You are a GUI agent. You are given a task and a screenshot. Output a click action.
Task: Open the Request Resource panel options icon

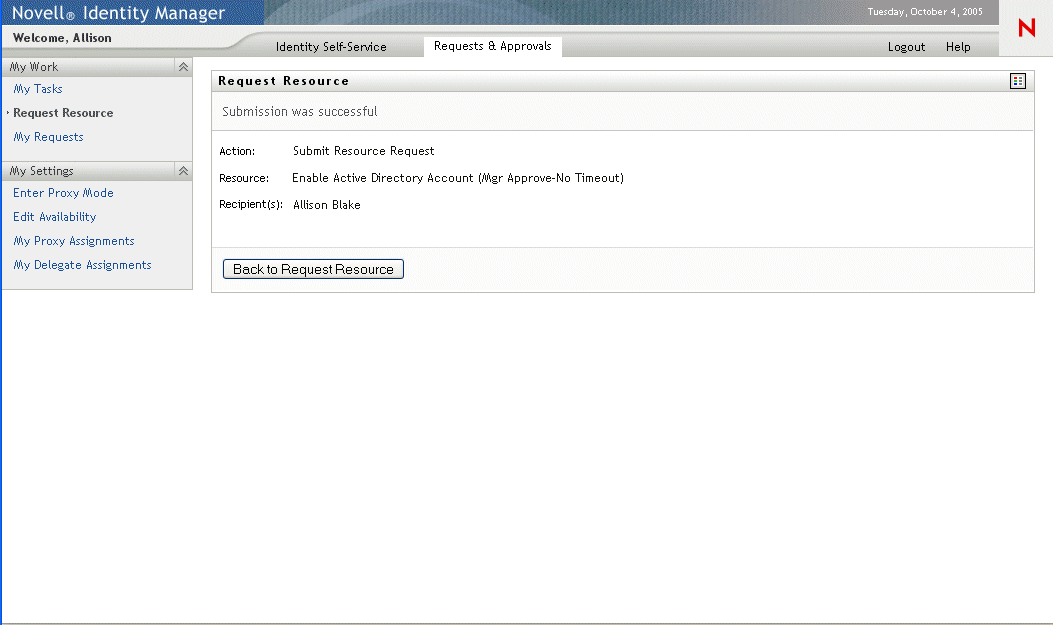(1017, 81)
